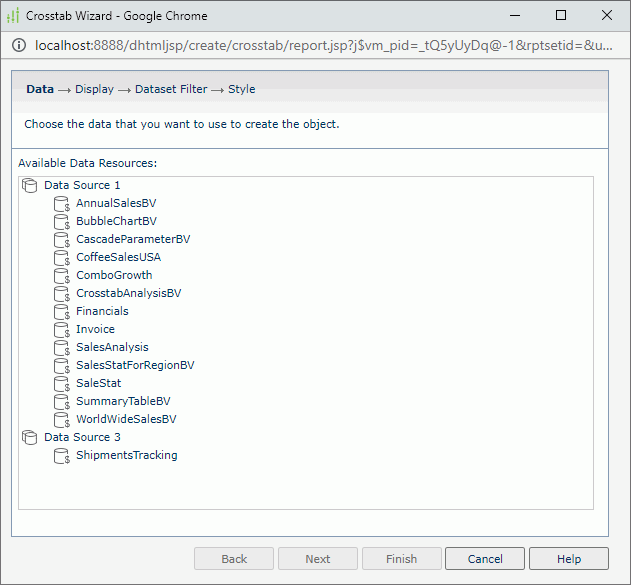631x585 pixels.
Task: Select the WorldWideSalesBV entry
Action: [x=126, y=420]
